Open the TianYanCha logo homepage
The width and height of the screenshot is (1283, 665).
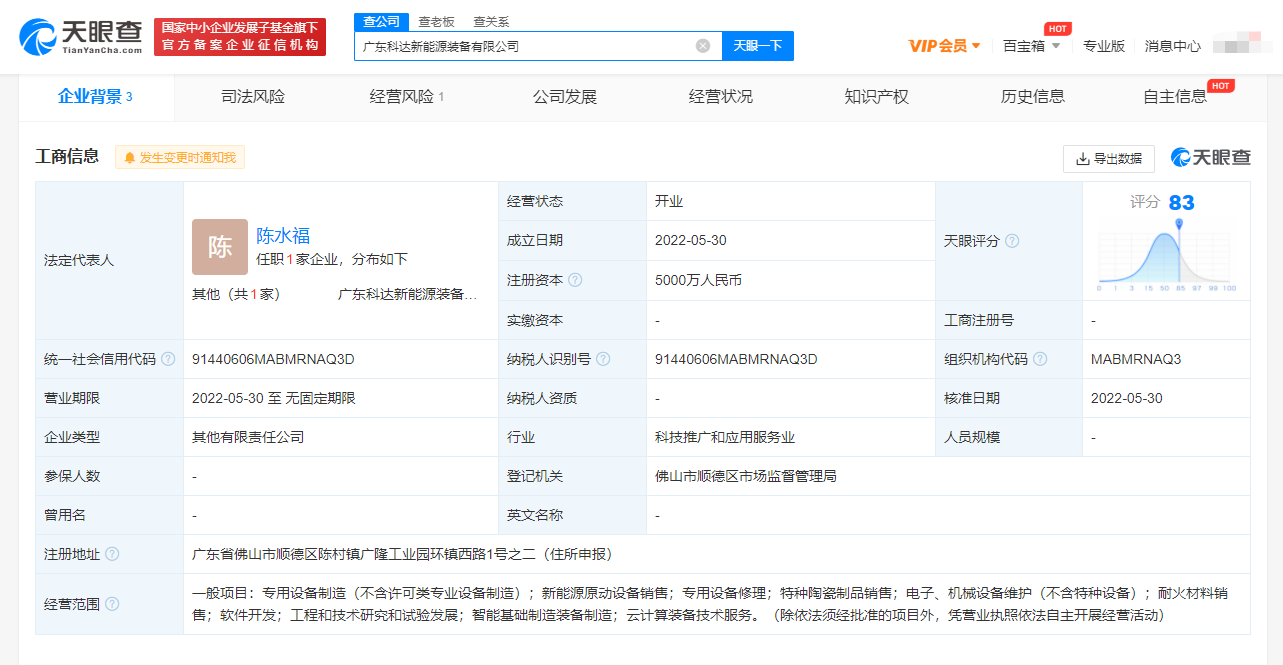click(x=81, y=37)
